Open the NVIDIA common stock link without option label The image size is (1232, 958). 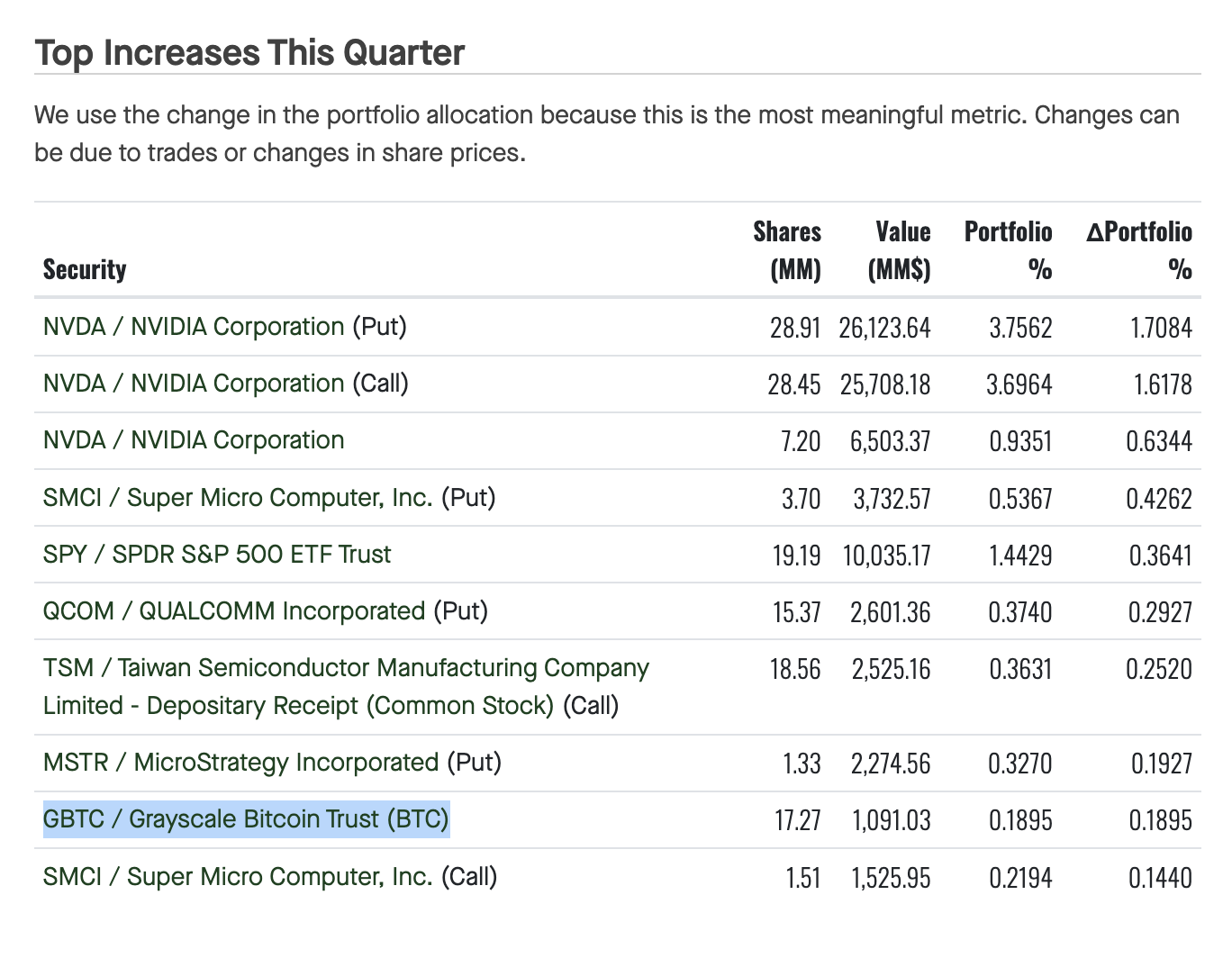193,440
